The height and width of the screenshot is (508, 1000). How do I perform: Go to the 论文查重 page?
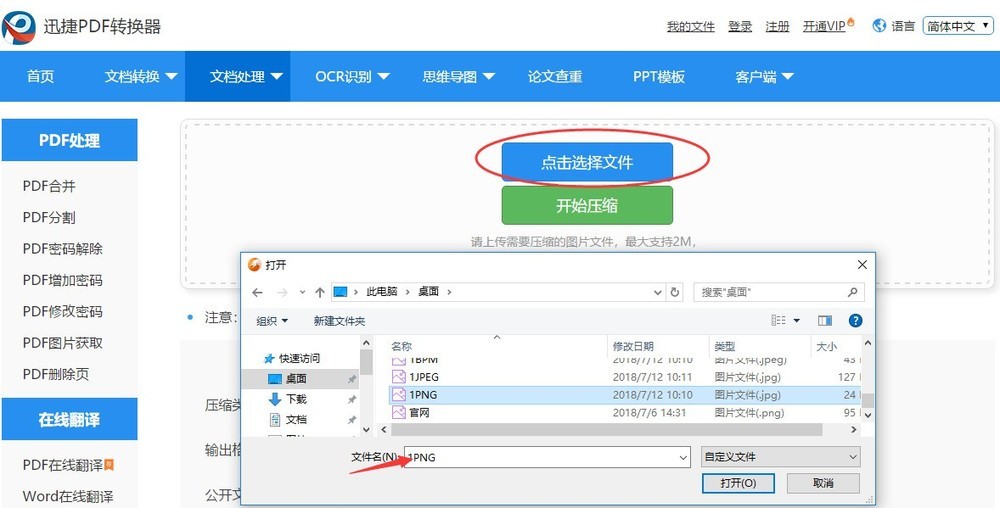pyautogui.click(x=555, y=76)
